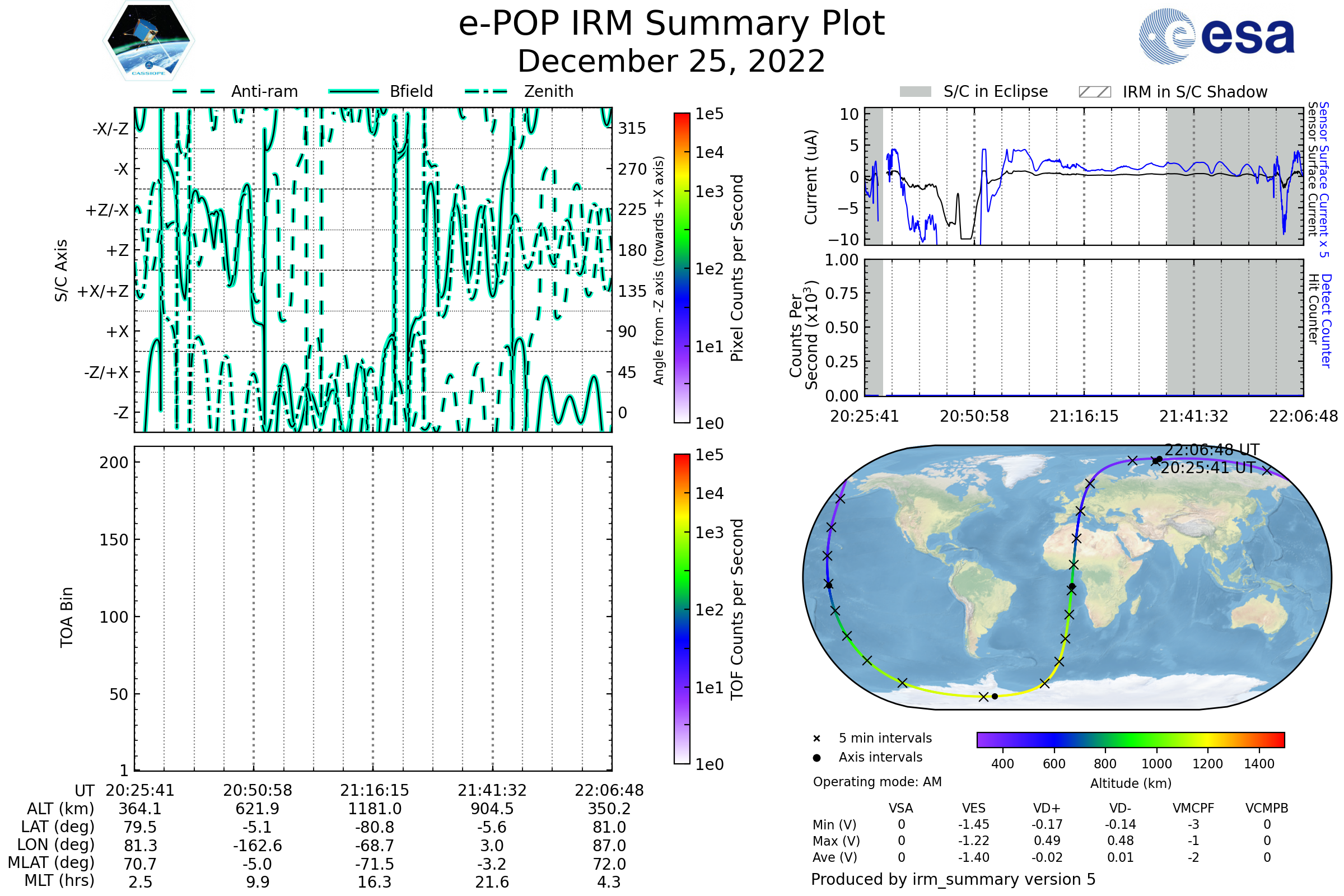This screenshot has height=896, width=1344.
Task: Click Produced by irm_summary version 5 text
Action: (953, 879)
